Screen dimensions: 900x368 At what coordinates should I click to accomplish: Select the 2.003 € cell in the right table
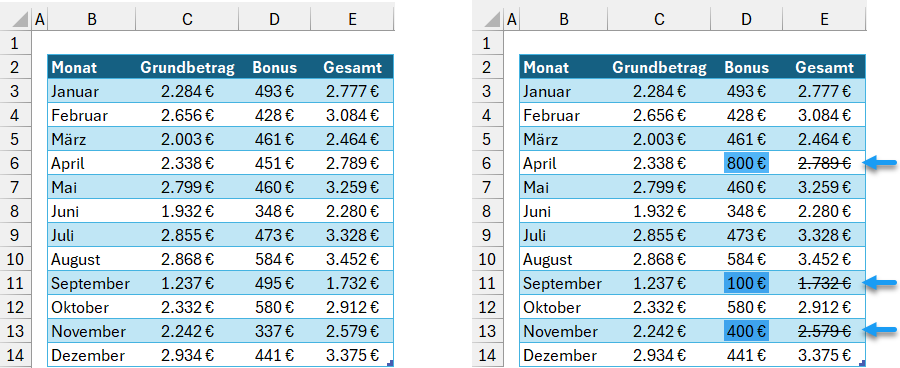click(x=659, y=140)
